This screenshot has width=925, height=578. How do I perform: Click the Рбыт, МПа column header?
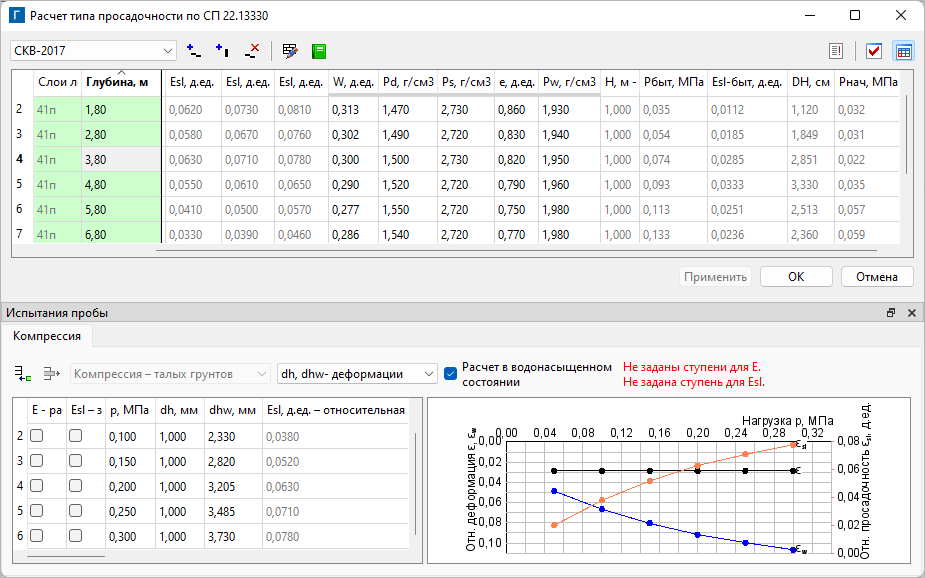(673, 83)
